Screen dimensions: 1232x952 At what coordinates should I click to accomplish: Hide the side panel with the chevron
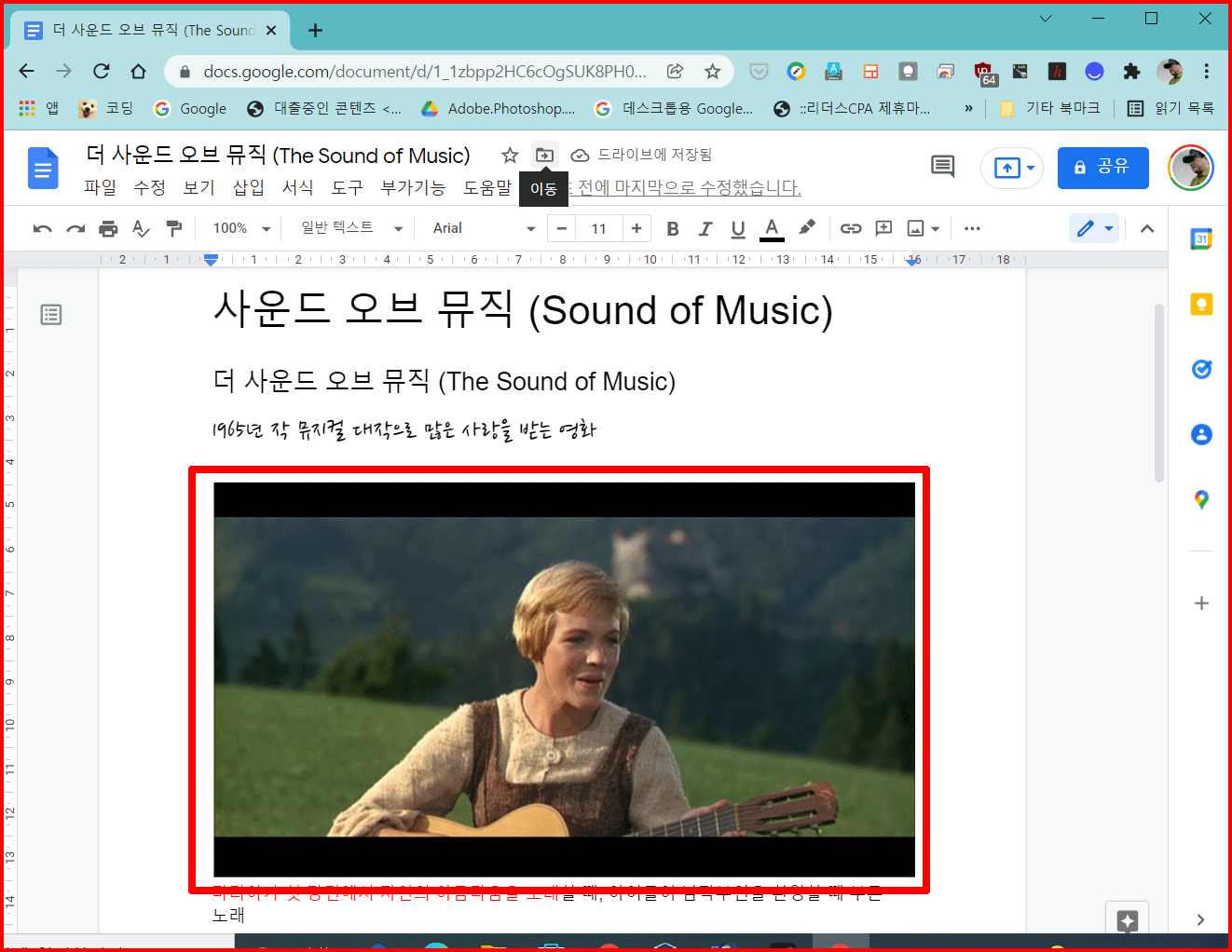tap(1200, 919)
